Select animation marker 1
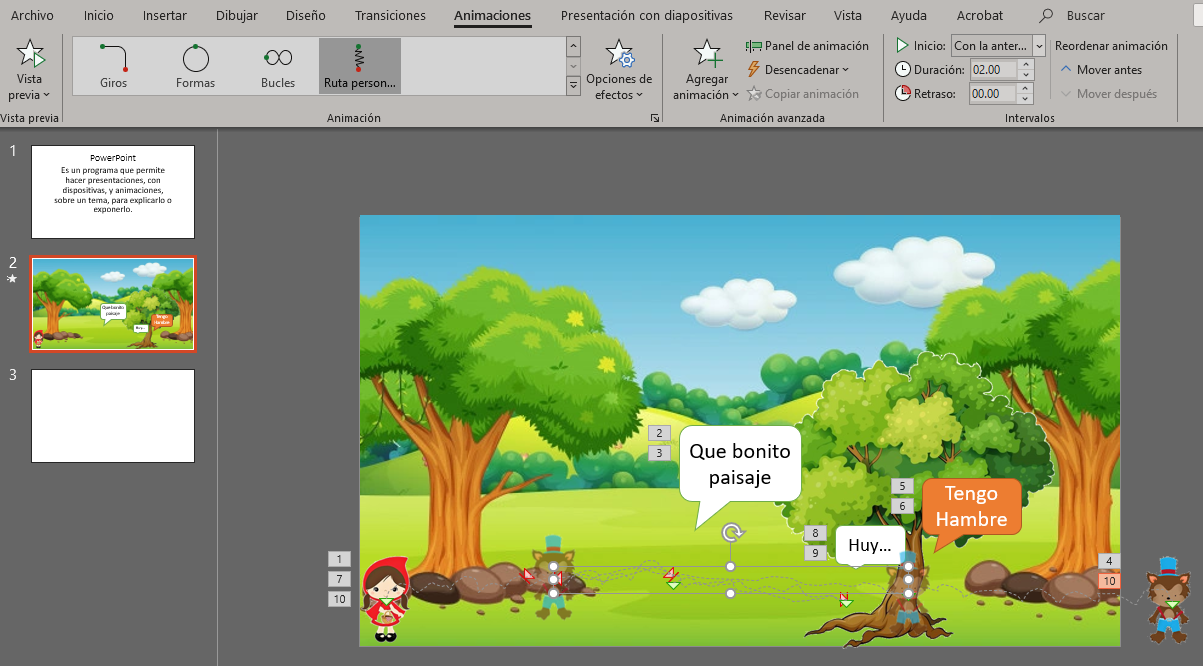This screenshot has height=666, width=1203. click(340, 559)
